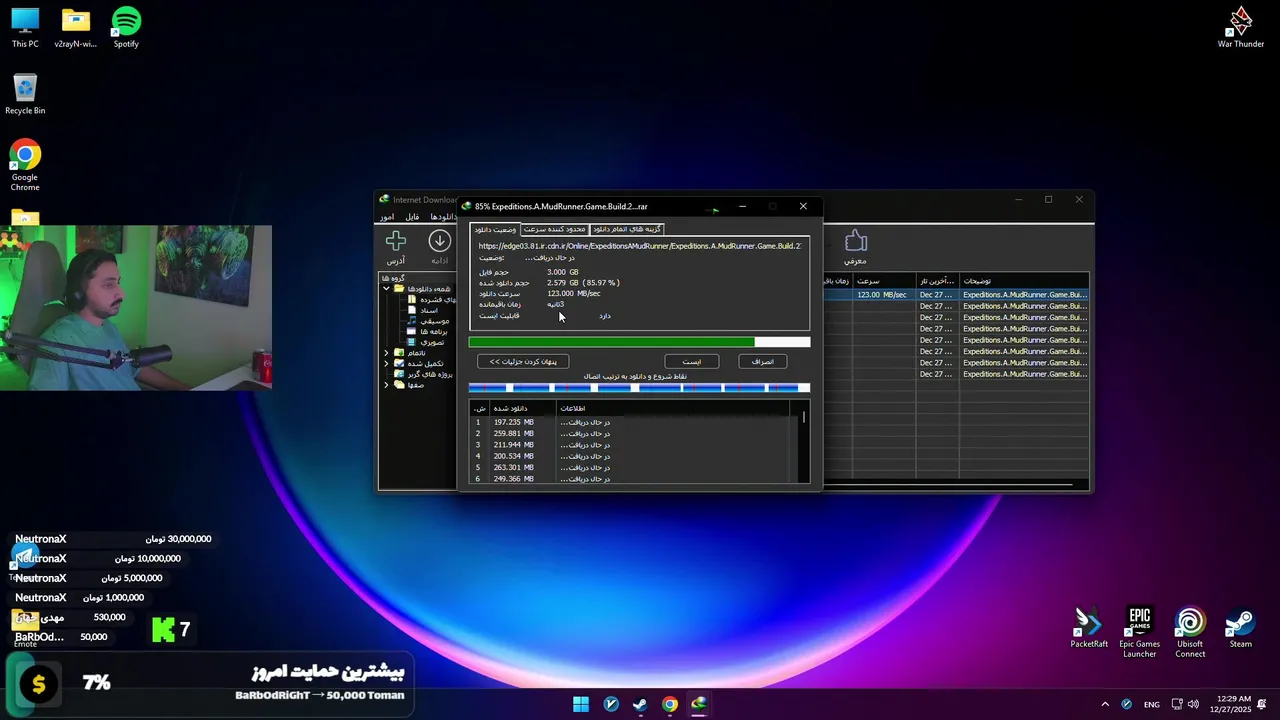Open the امور menu in IDM
Screen dimensions: 1280x720
(x=387, y=217)
